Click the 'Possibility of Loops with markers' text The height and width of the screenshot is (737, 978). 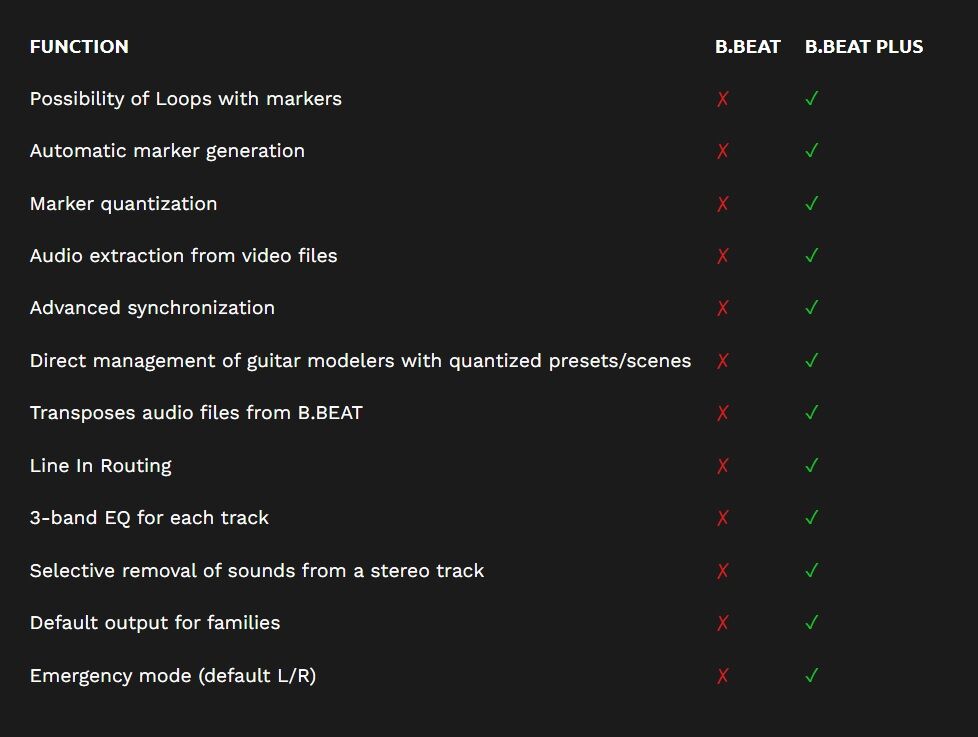point(186,99)
